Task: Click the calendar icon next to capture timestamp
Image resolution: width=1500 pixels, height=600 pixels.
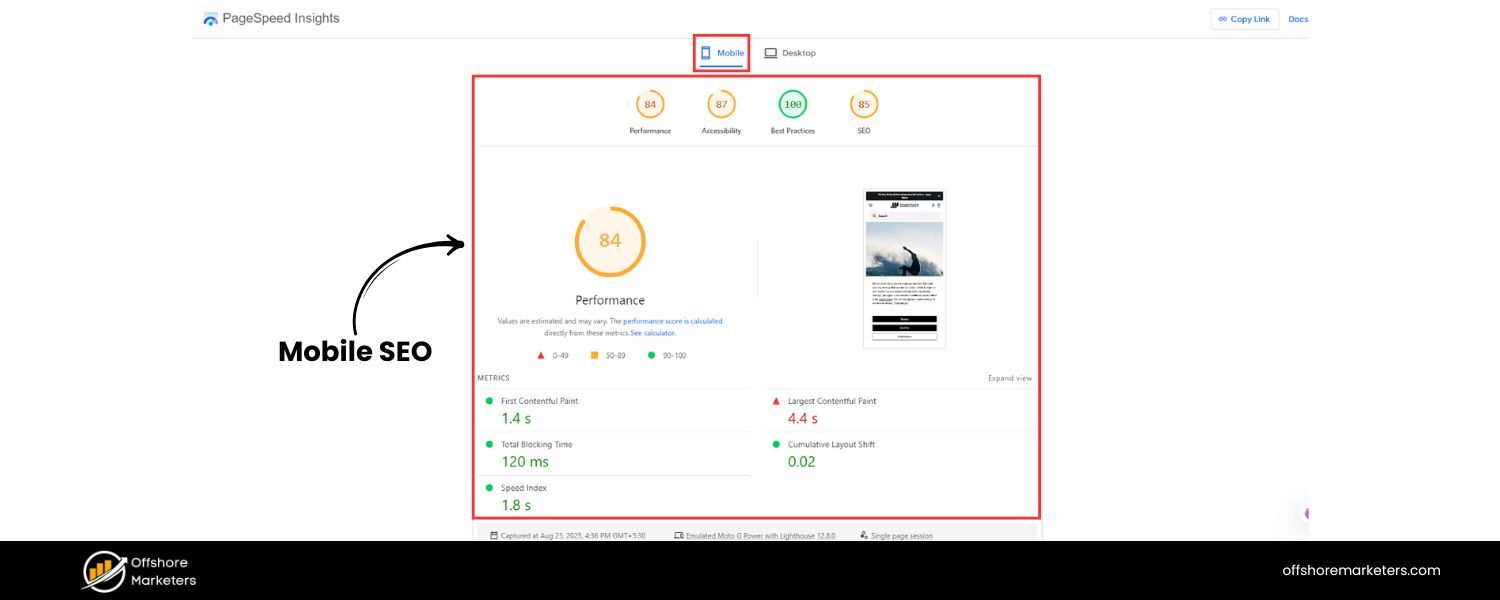Action: coord(493,535)
